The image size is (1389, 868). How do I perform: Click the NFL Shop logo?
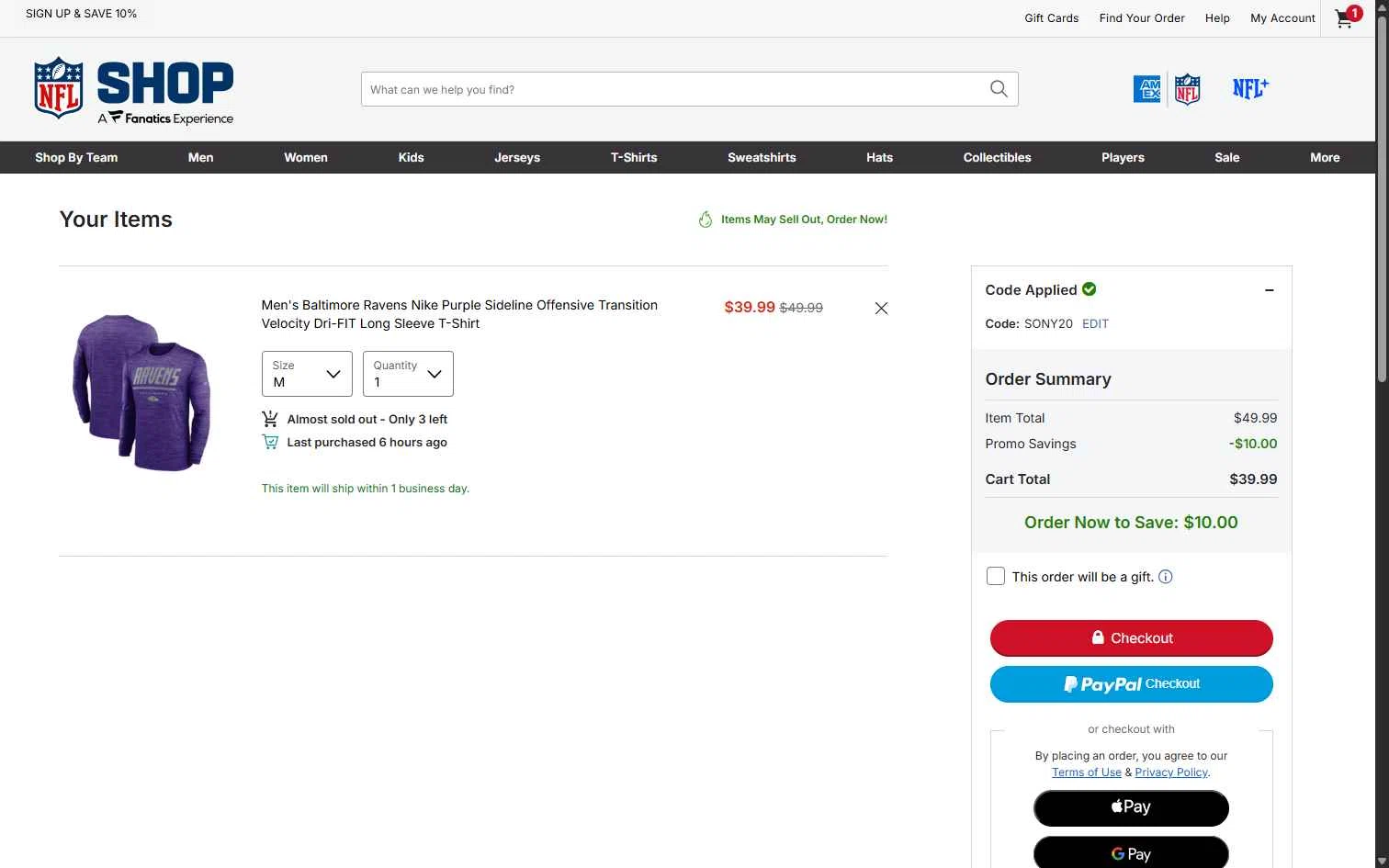[134, 90]
